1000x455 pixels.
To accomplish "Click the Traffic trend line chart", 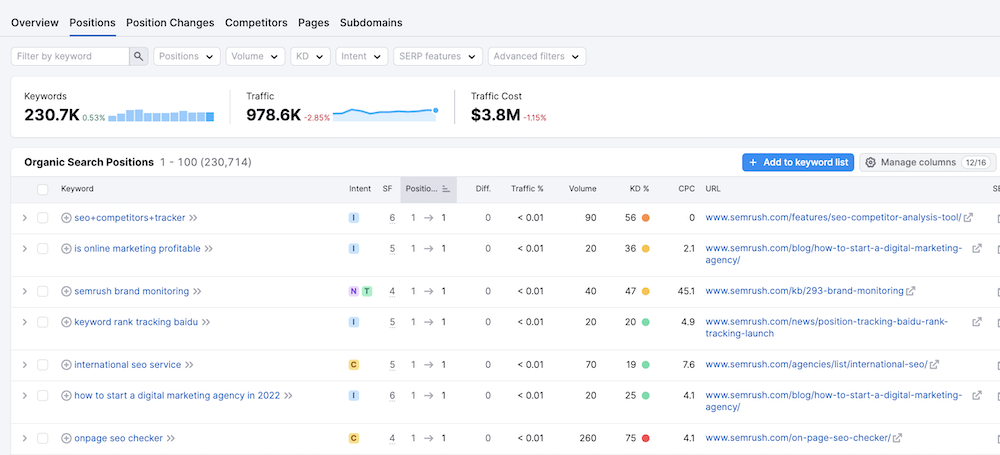I will click(385, 114).
